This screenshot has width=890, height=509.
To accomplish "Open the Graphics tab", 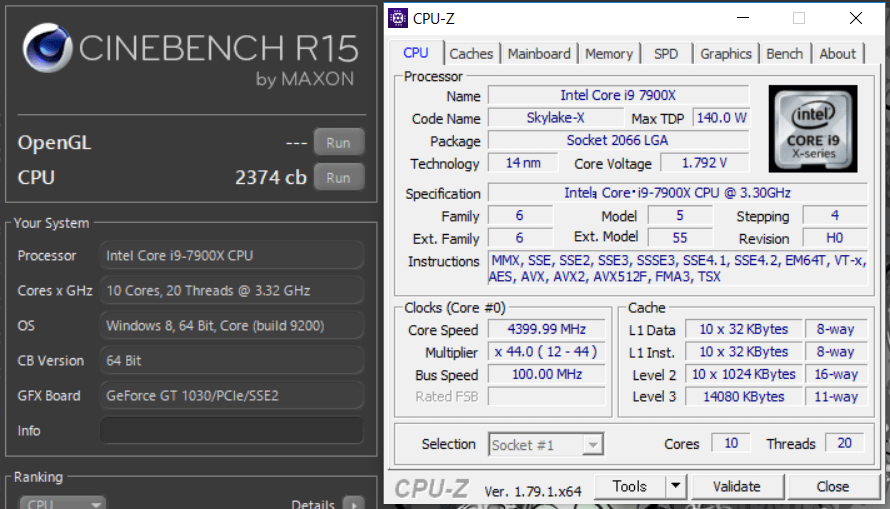I will 725,54.
